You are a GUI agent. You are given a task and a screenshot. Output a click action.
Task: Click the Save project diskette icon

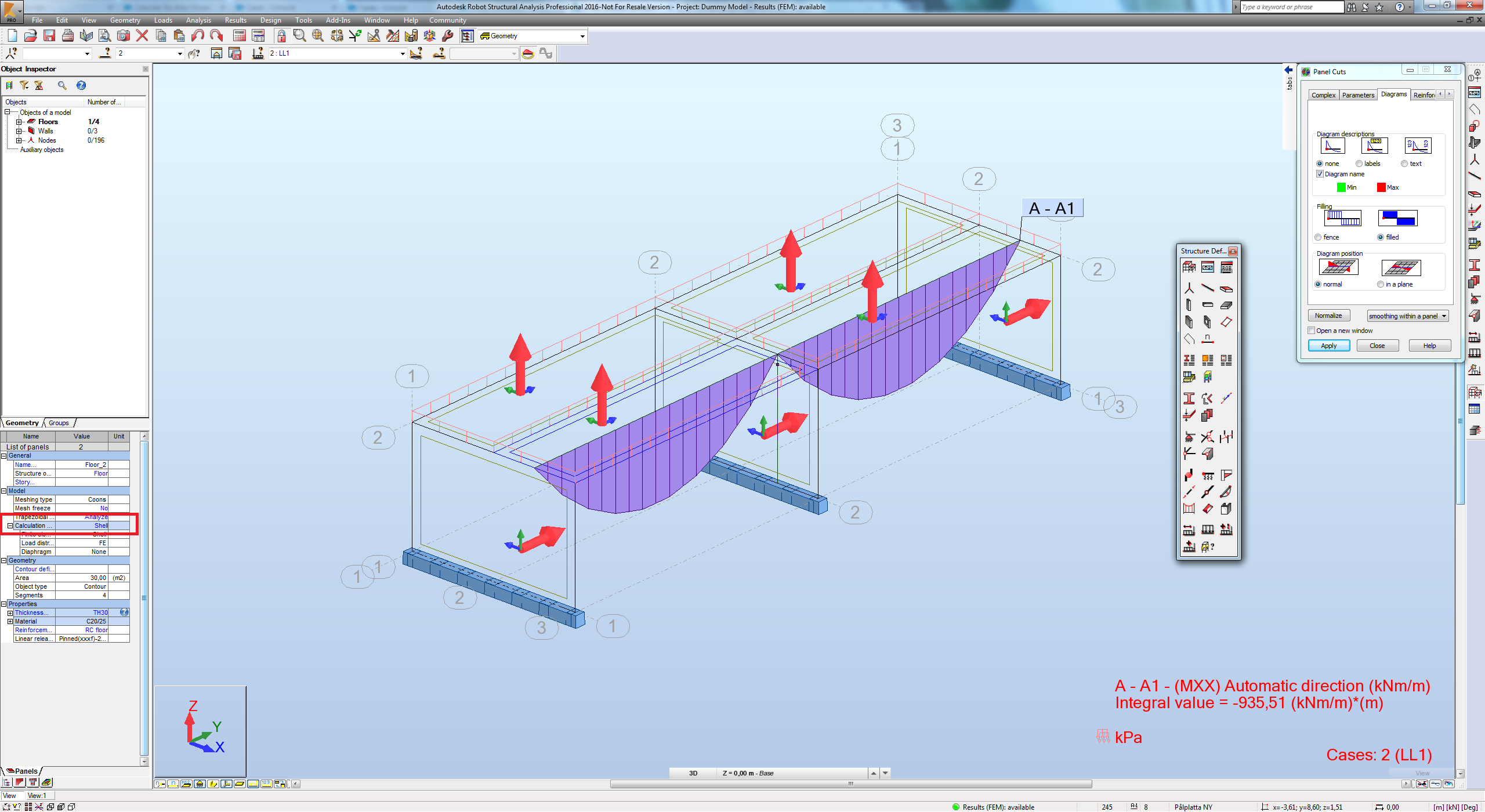[x=49, y=35]
